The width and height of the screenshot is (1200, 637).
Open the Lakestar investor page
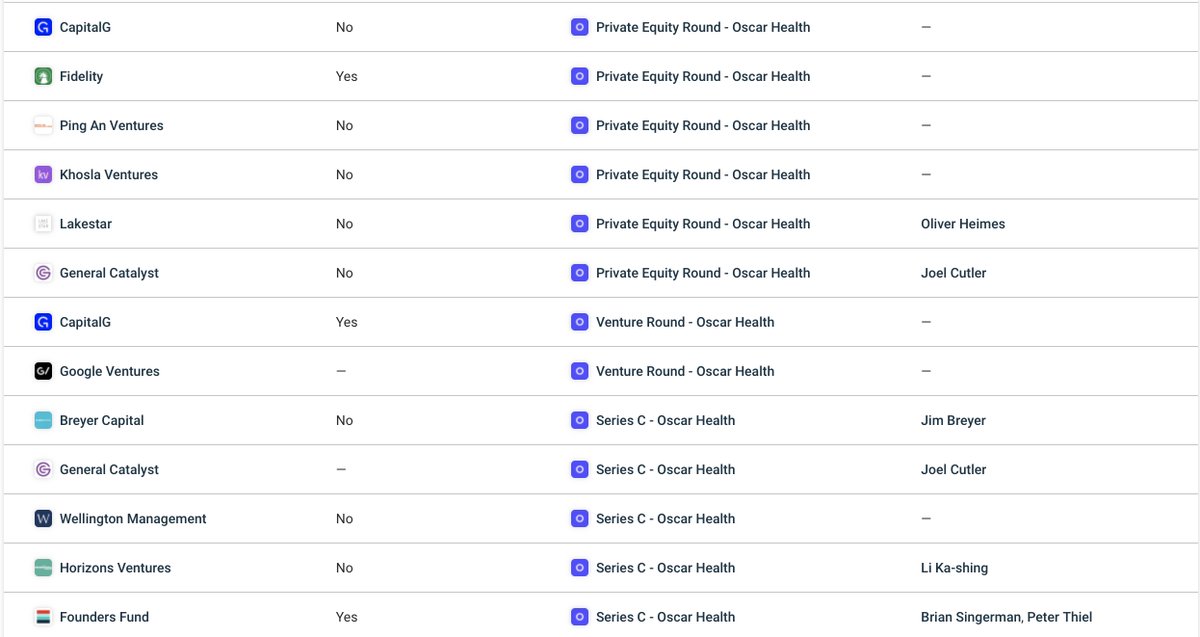coord(86,224)
